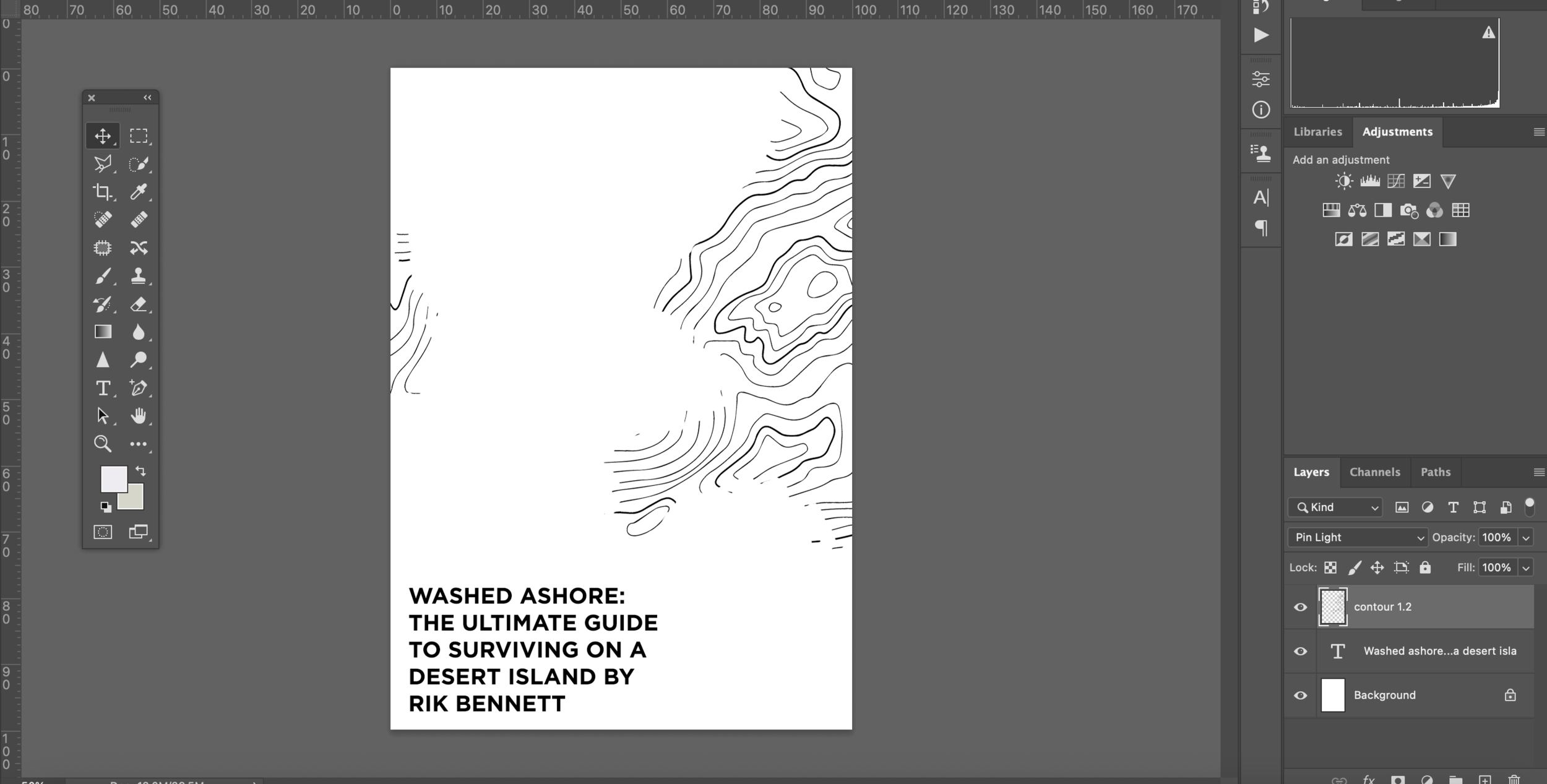The image size is (1547, 784).
Task: Select the Zoom tool
Action: pos(103,444)
